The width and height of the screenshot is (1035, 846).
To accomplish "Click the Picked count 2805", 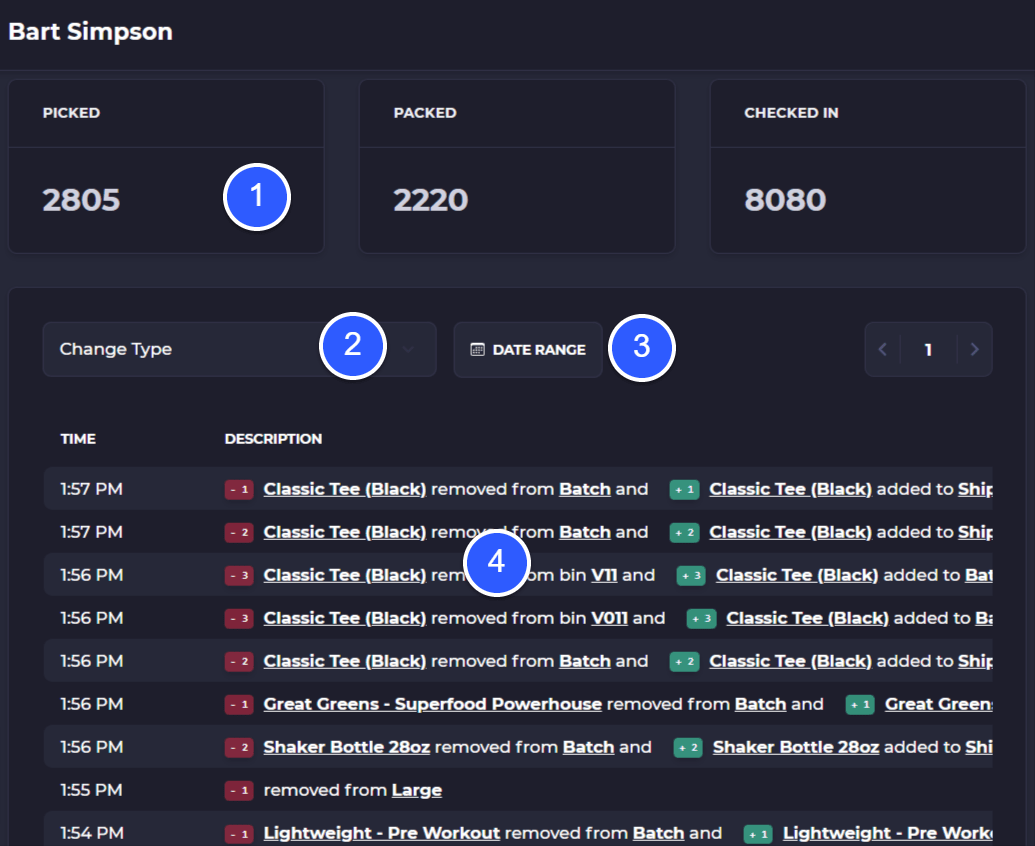I will click(81, 200).
